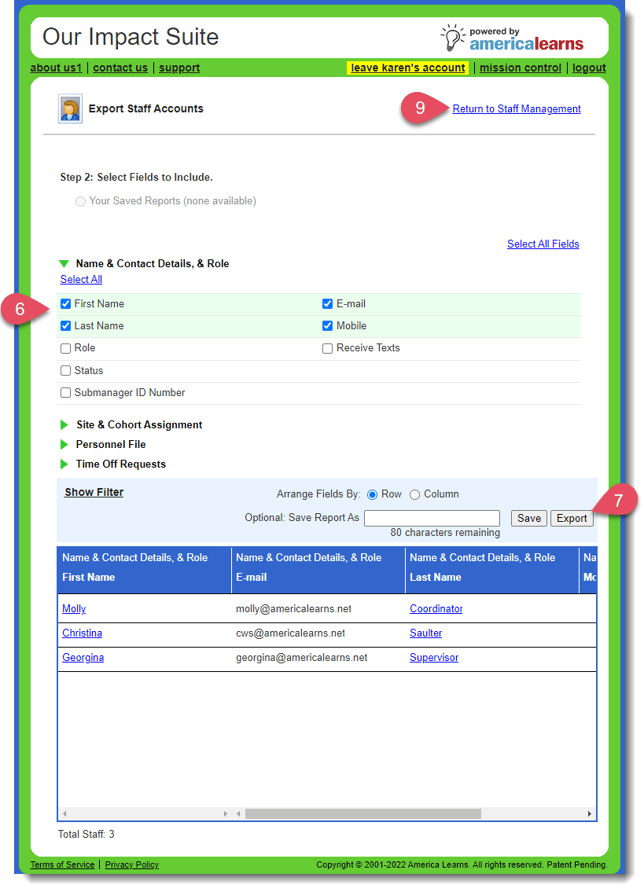Open the support menu link

pyautogui.click(x=179, y=68)
